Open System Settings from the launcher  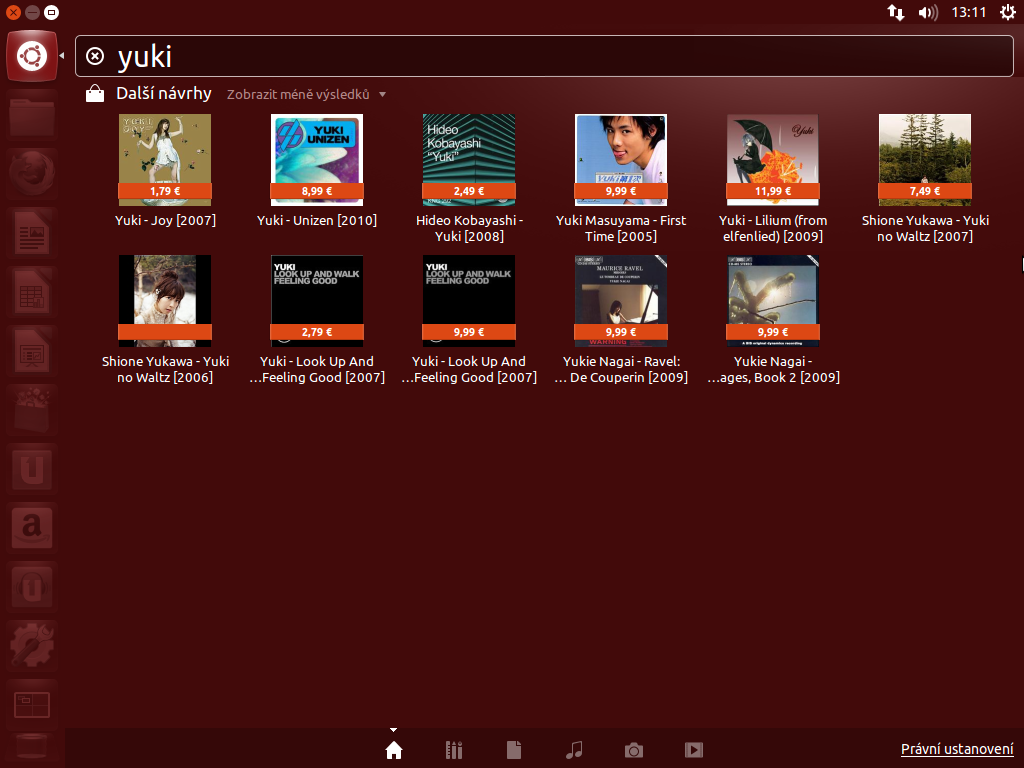point(32,646)
